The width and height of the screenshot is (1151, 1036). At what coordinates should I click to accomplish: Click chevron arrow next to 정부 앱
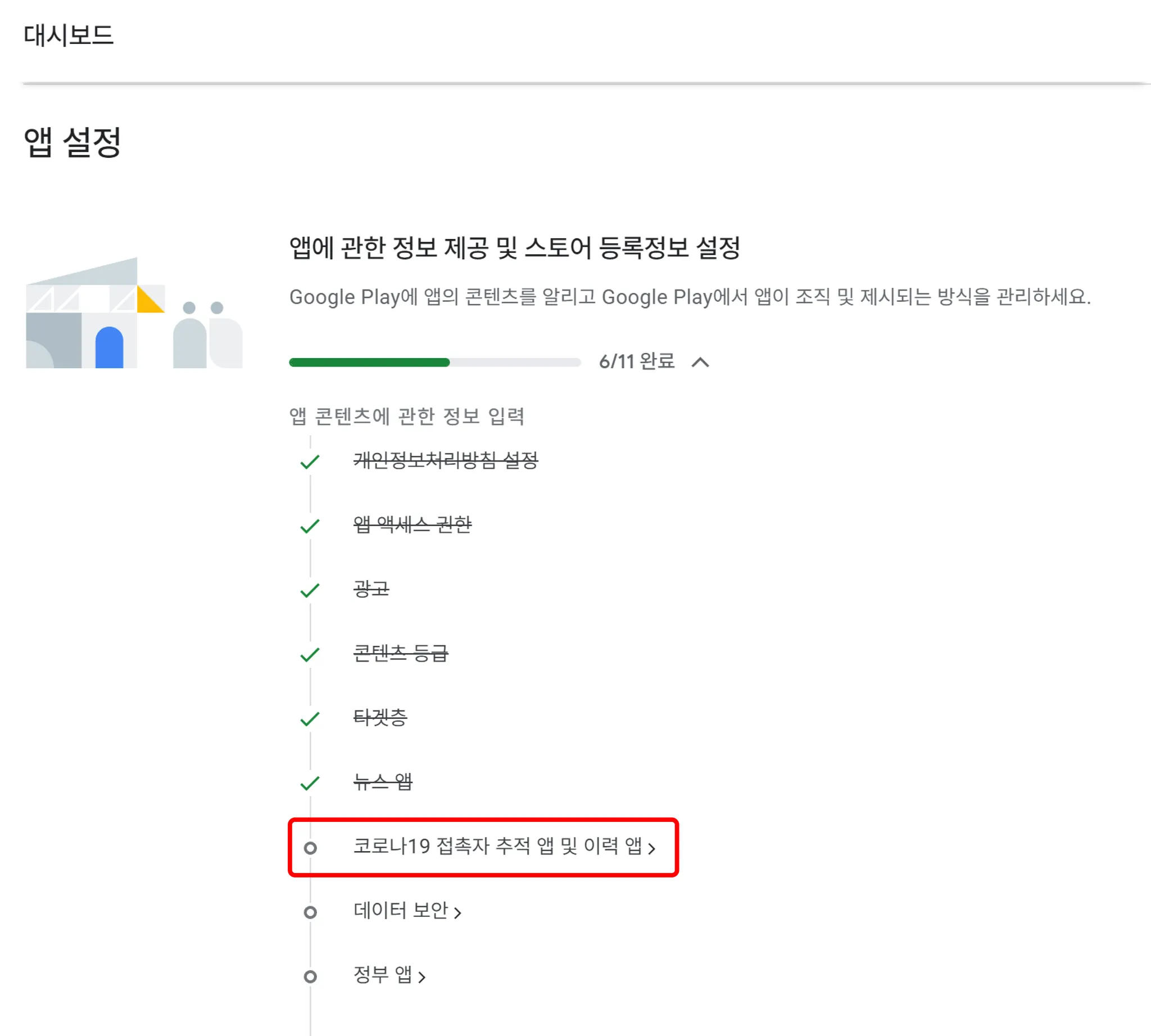click(422, 978)
